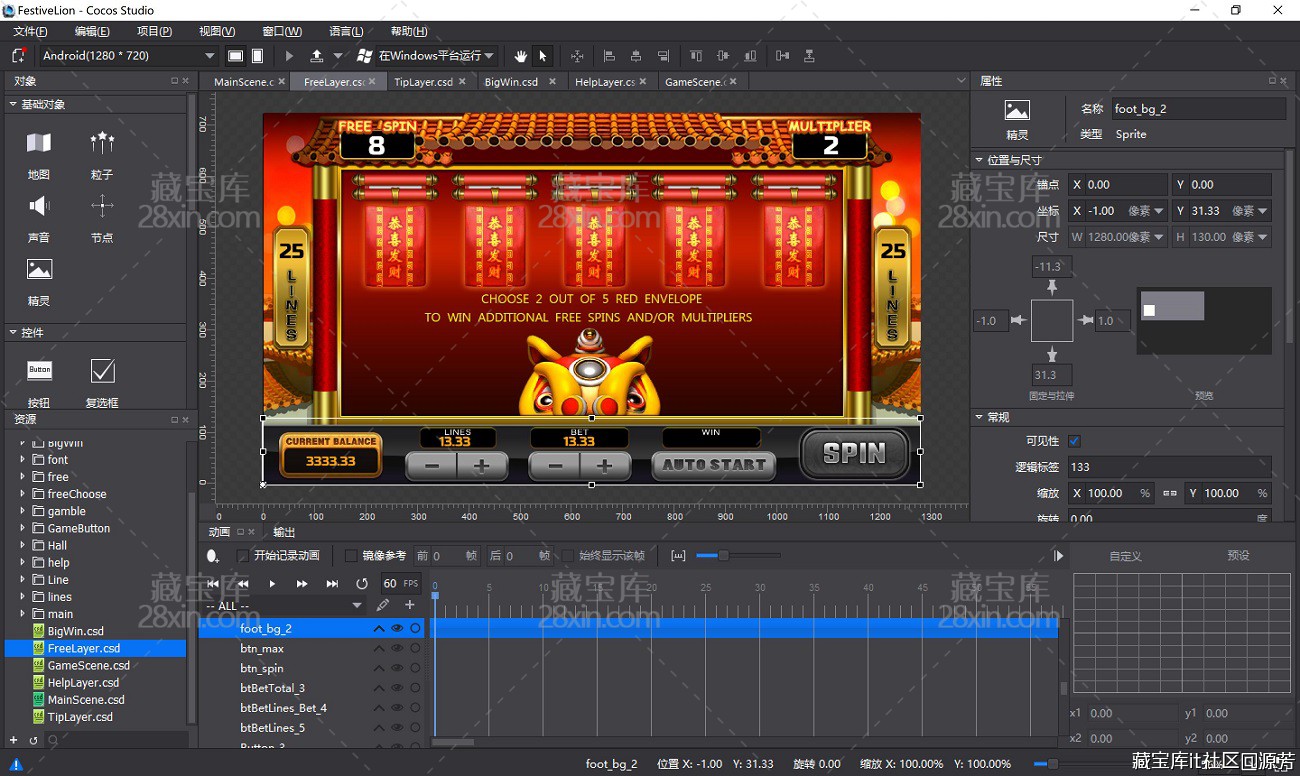Hide the btn_spin layer via eye icon
This screenshot has width=1300, height=776.
pos(397,669)
